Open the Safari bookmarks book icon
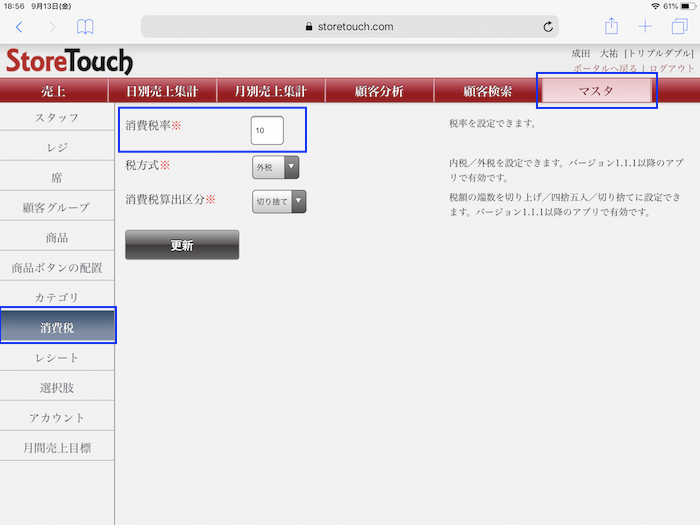 (x=86, y=27)
